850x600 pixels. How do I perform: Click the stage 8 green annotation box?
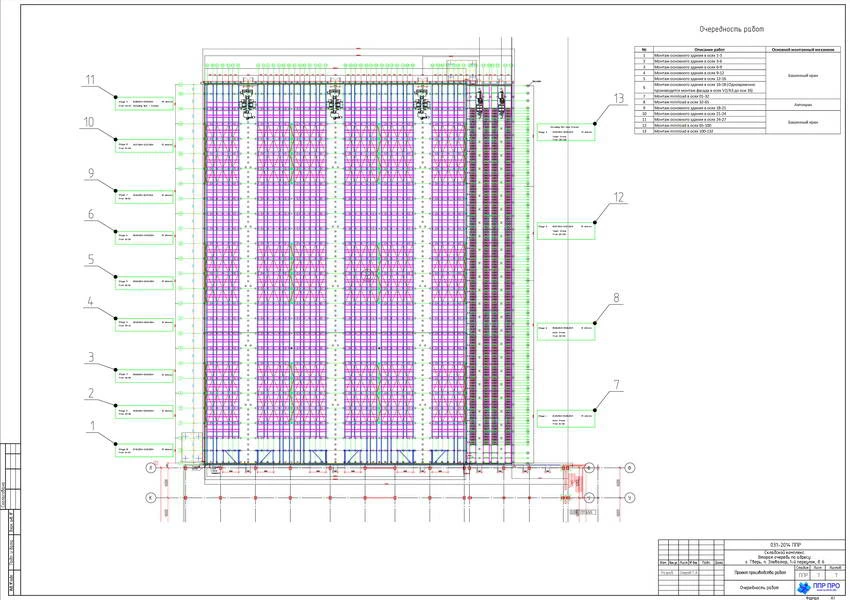(565, 331)
